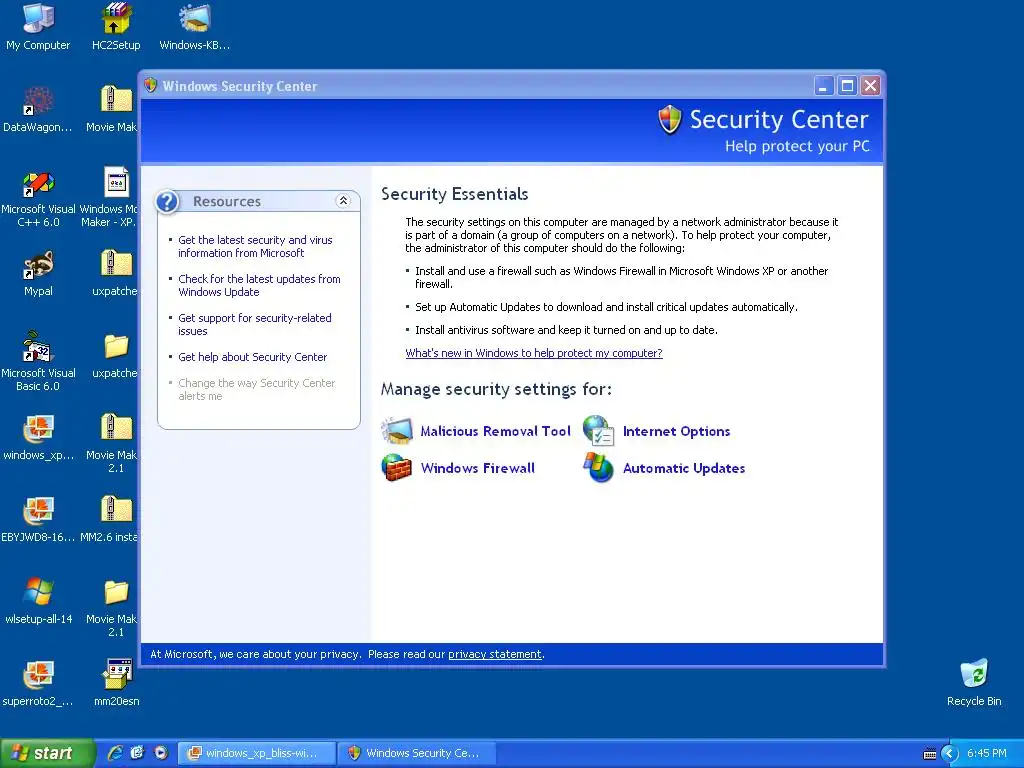
Task: Click the Manage security settings for heading
Action: tap(496, 389)
